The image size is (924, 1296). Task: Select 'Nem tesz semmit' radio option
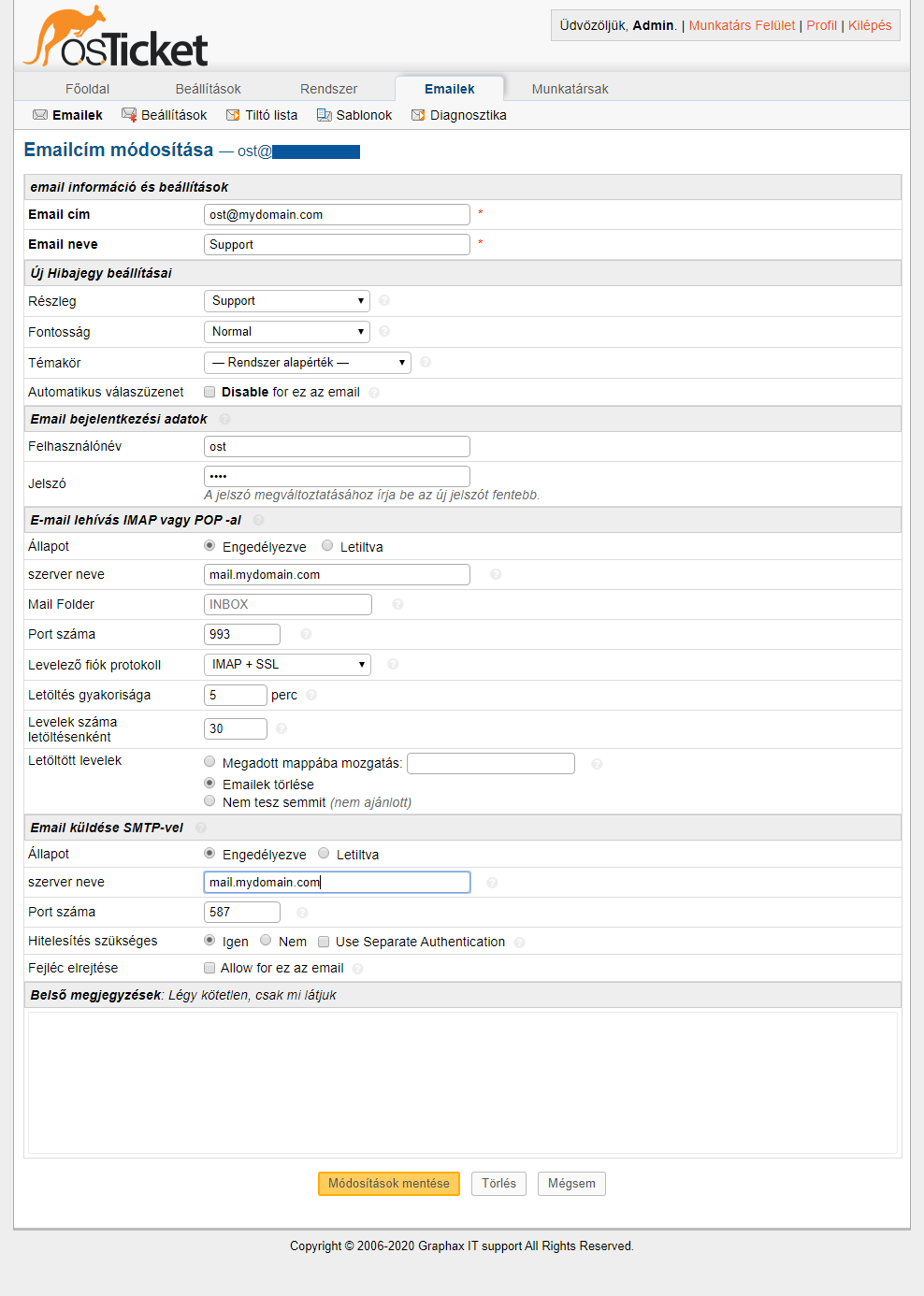(x=209, y=801)
